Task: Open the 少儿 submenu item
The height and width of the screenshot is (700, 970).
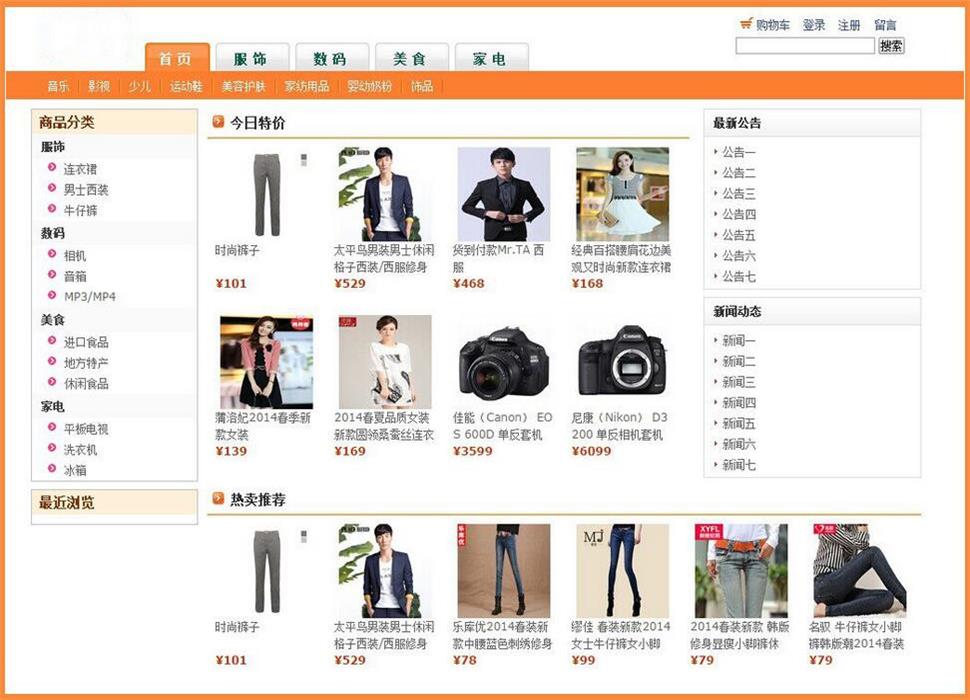Action: pyautogui.click(x=140, y=86)
